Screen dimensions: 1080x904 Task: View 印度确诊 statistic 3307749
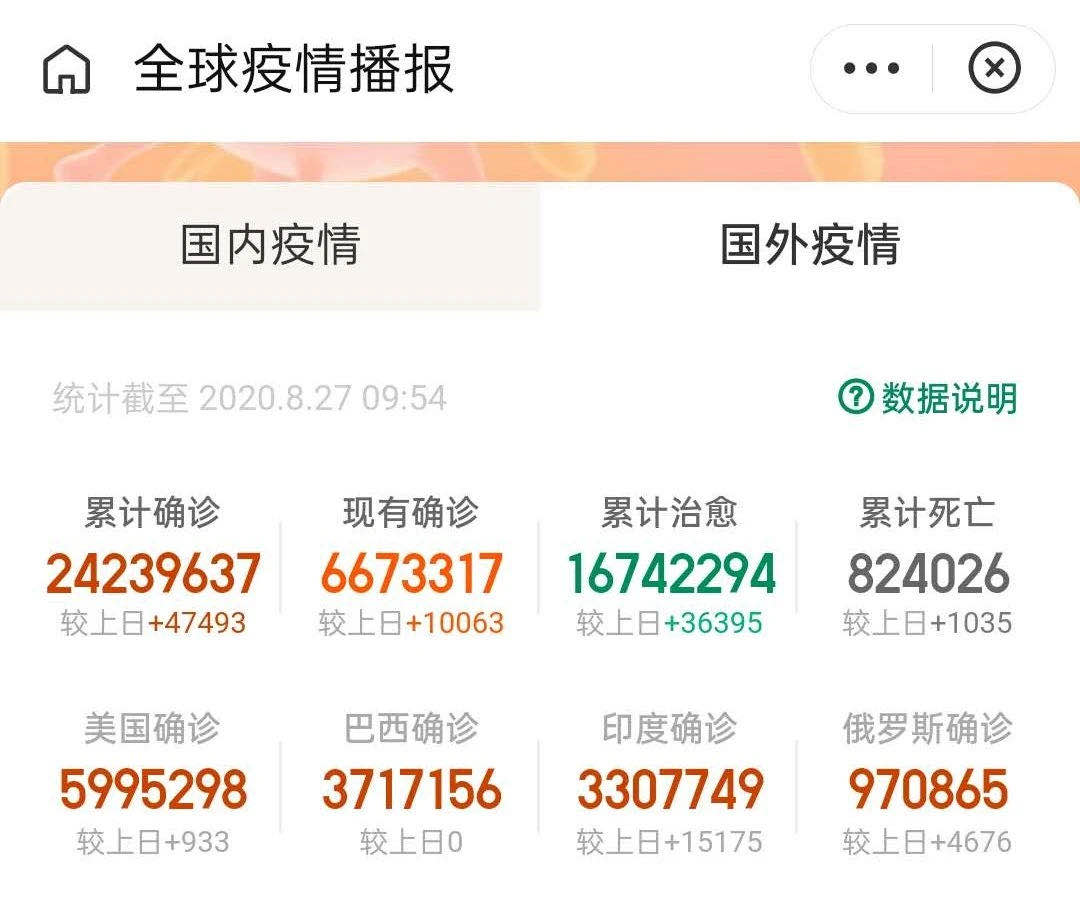tap(670, 789)
